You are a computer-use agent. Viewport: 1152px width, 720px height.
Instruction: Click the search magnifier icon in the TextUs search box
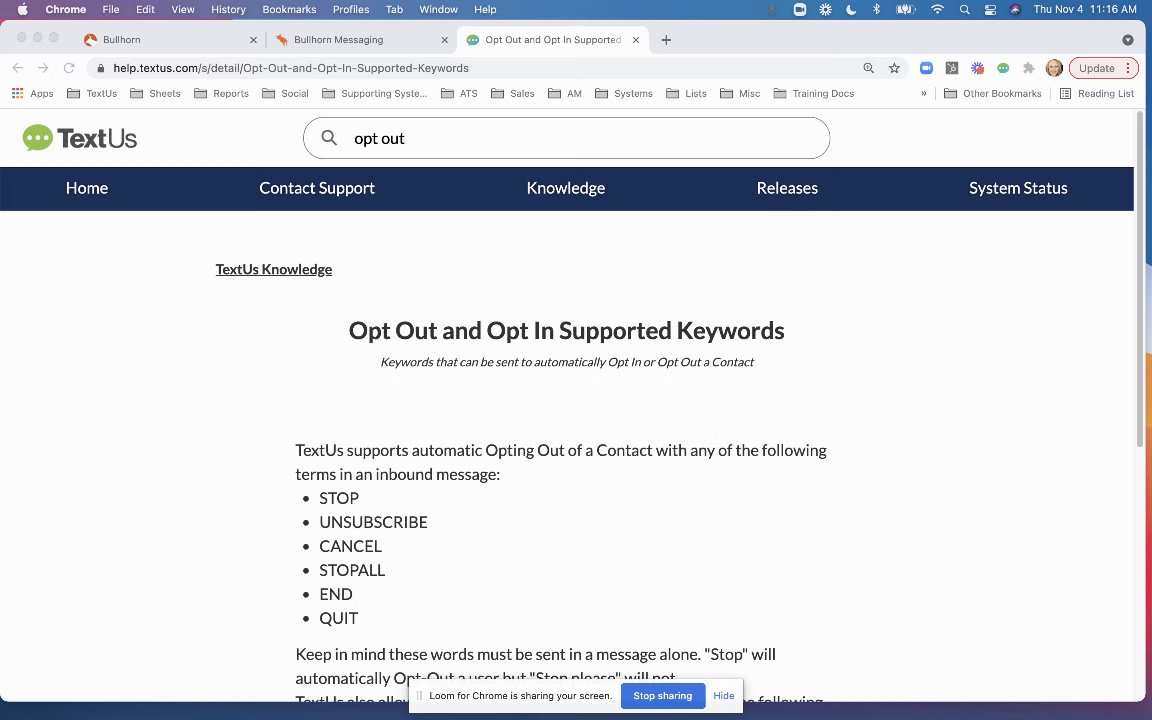click(329, 137)
